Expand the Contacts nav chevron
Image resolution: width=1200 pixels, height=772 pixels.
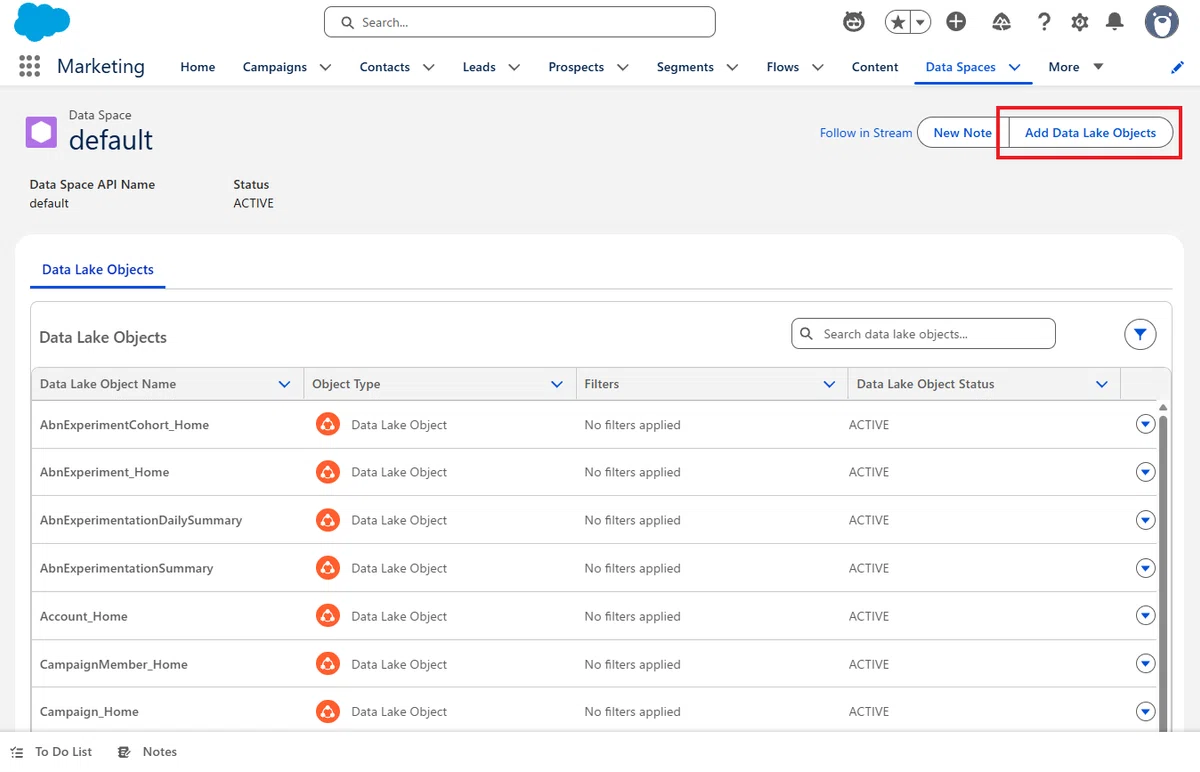[428, 67]
